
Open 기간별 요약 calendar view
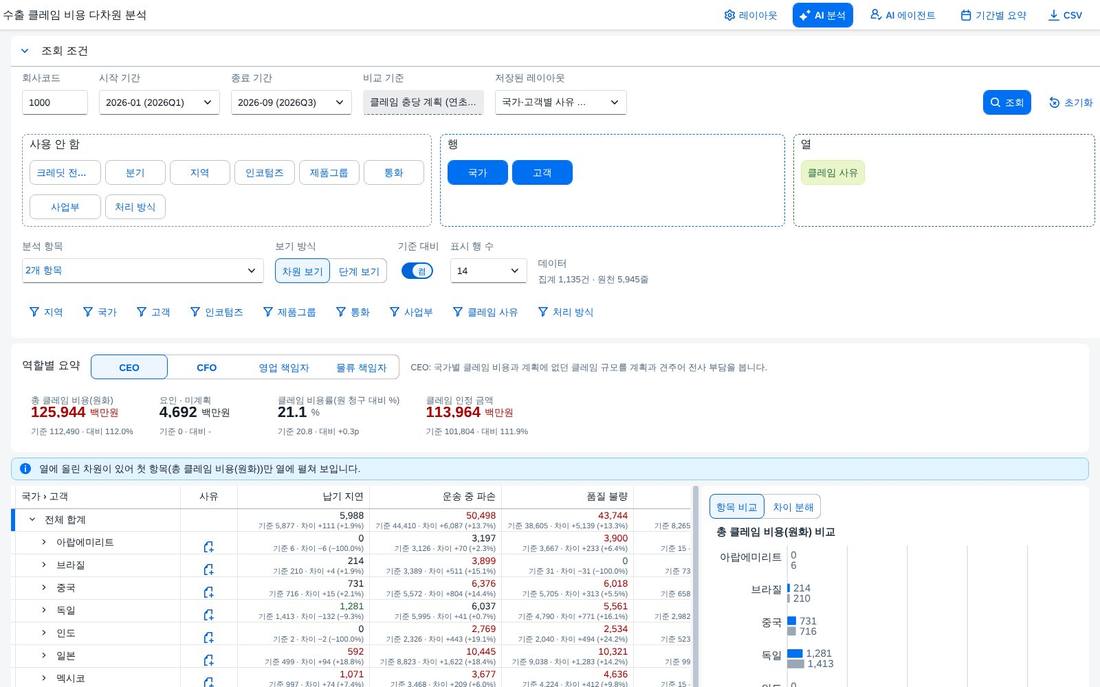click(993, 15)
